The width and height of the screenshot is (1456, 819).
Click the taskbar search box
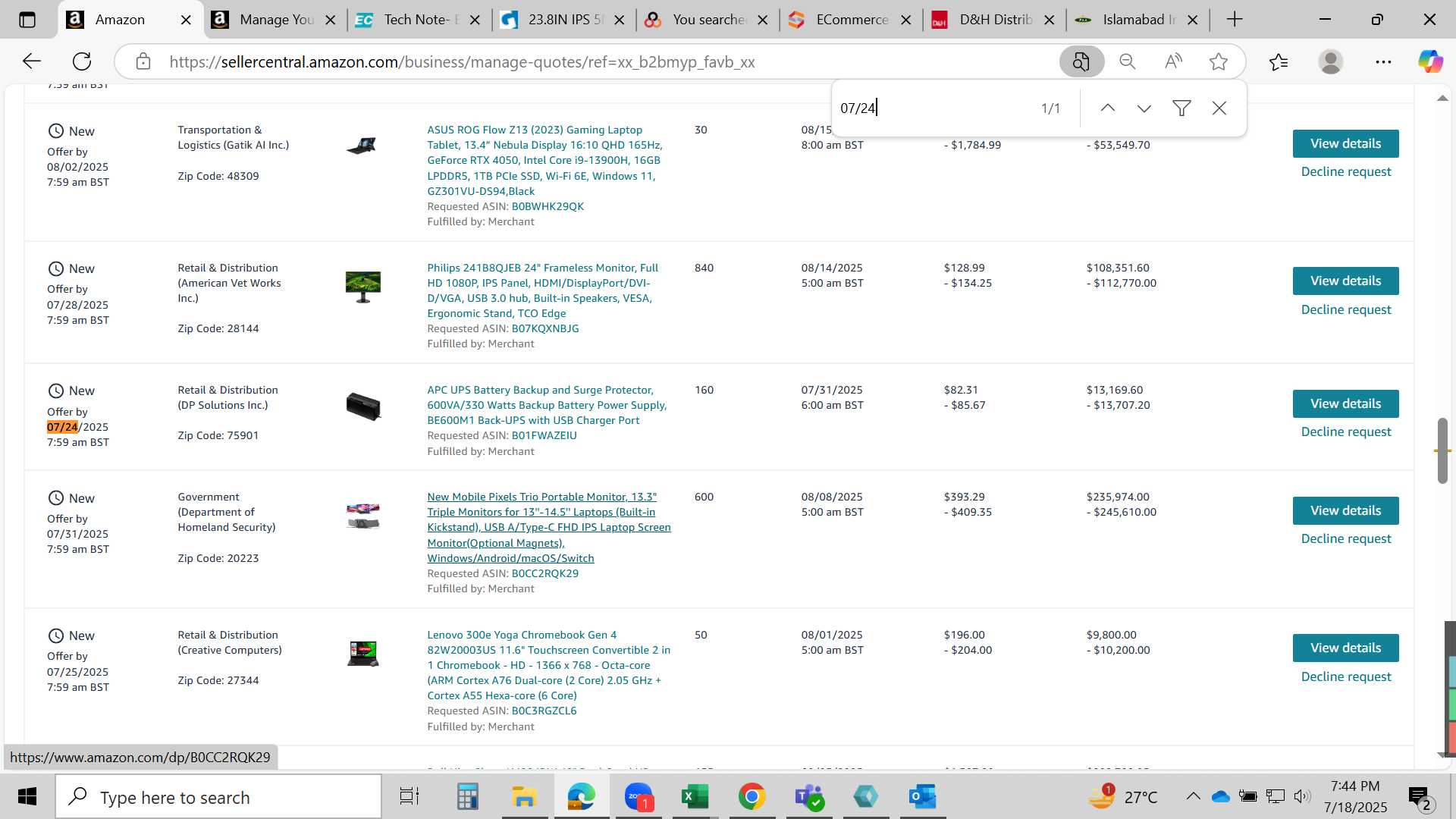[x=218, y=797]
